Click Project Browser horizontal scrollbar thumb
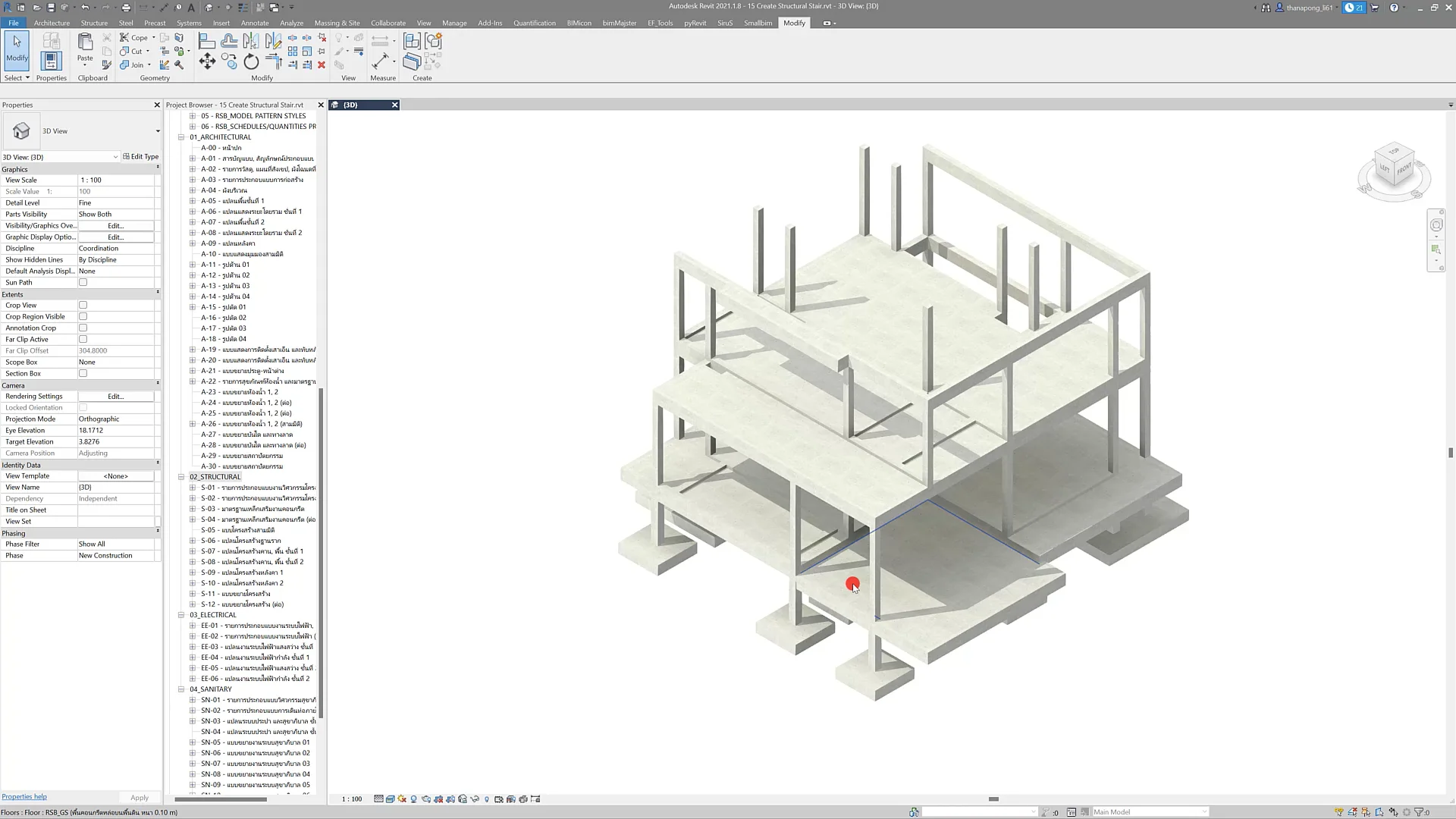Viewport: 1456px width, 819px height. 221,799
